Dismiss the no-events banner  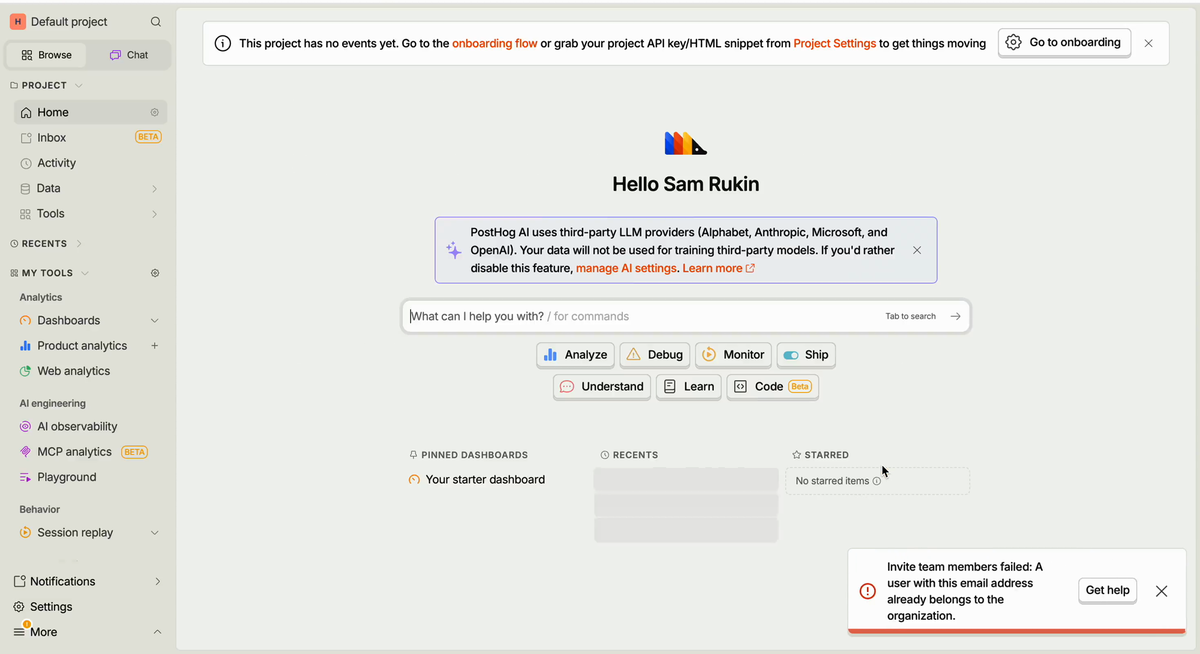click(1148, 44)
